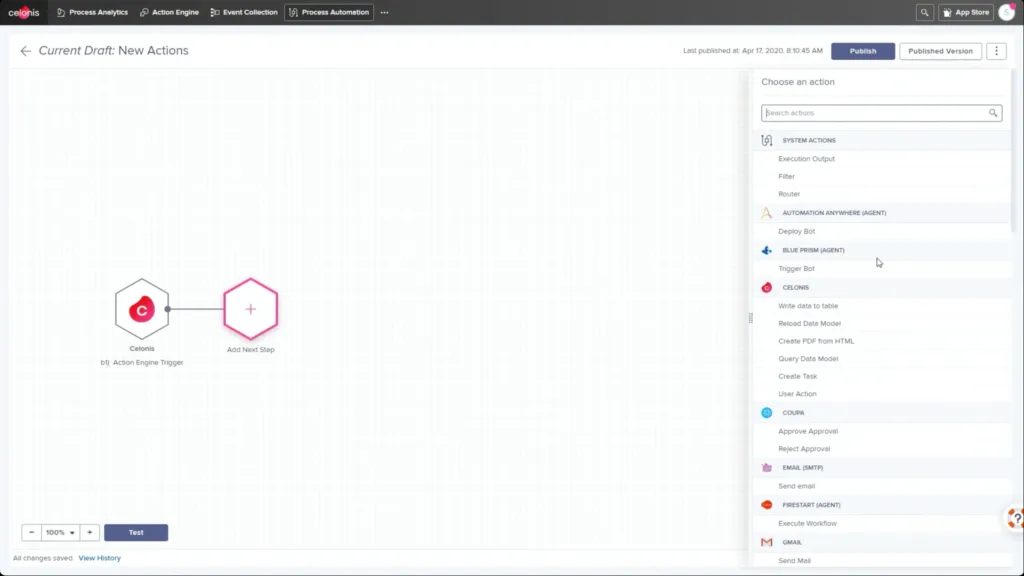Viewport: 1024px width, 576px height.
Task: Click the EMAIL (SMTP) header text
Action: pyautogui.click(x=803, y=468)
